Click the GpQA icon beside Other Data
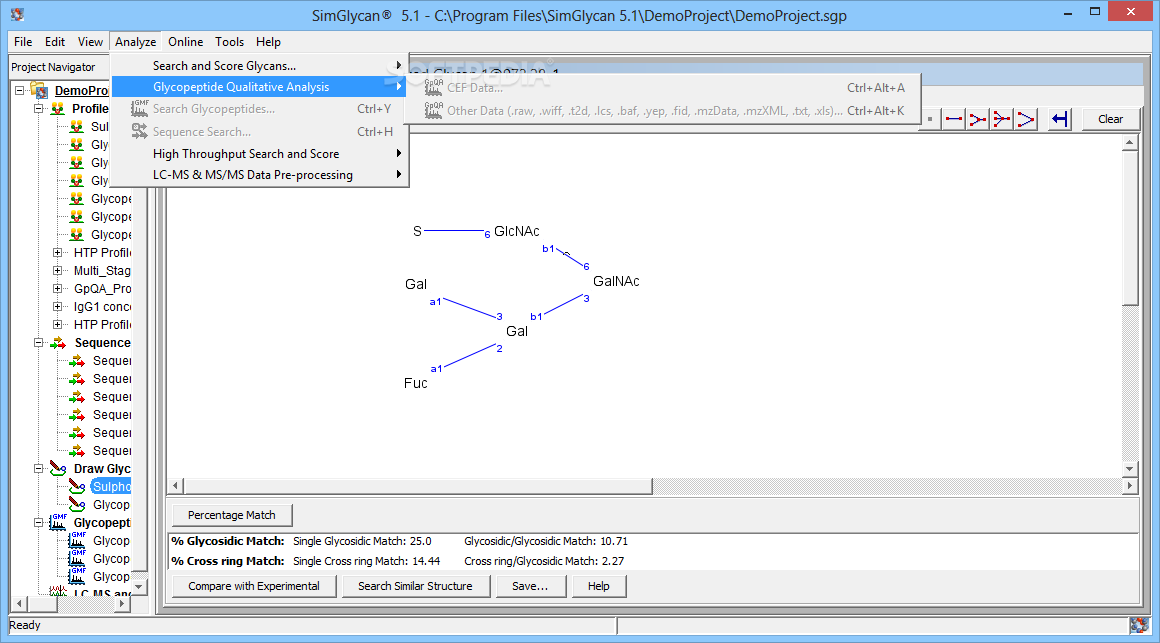The image size is (1160, 643). coord(434,110)
